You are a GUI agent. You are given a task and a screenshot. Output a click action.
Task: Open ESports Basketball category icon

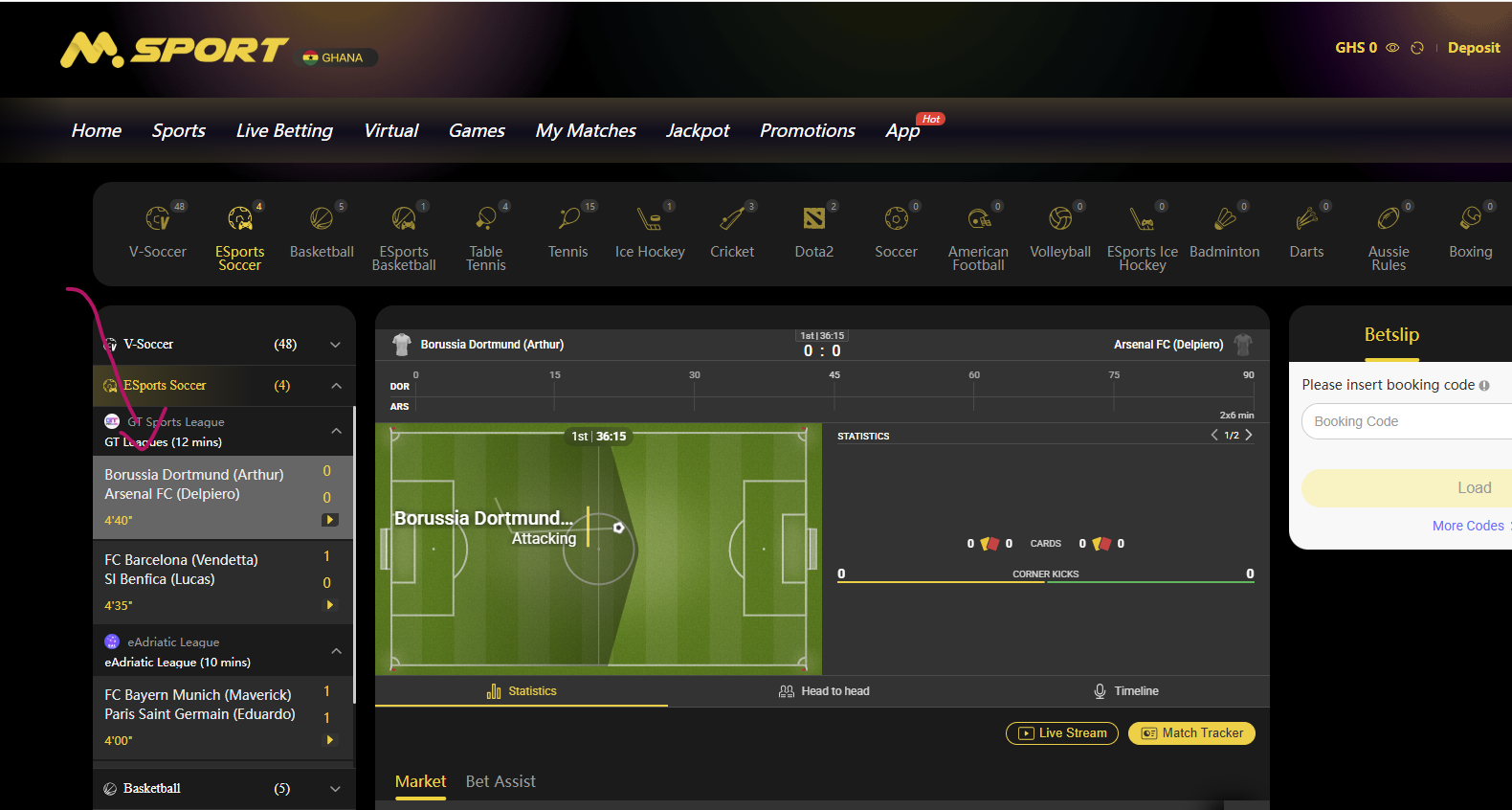404,218
